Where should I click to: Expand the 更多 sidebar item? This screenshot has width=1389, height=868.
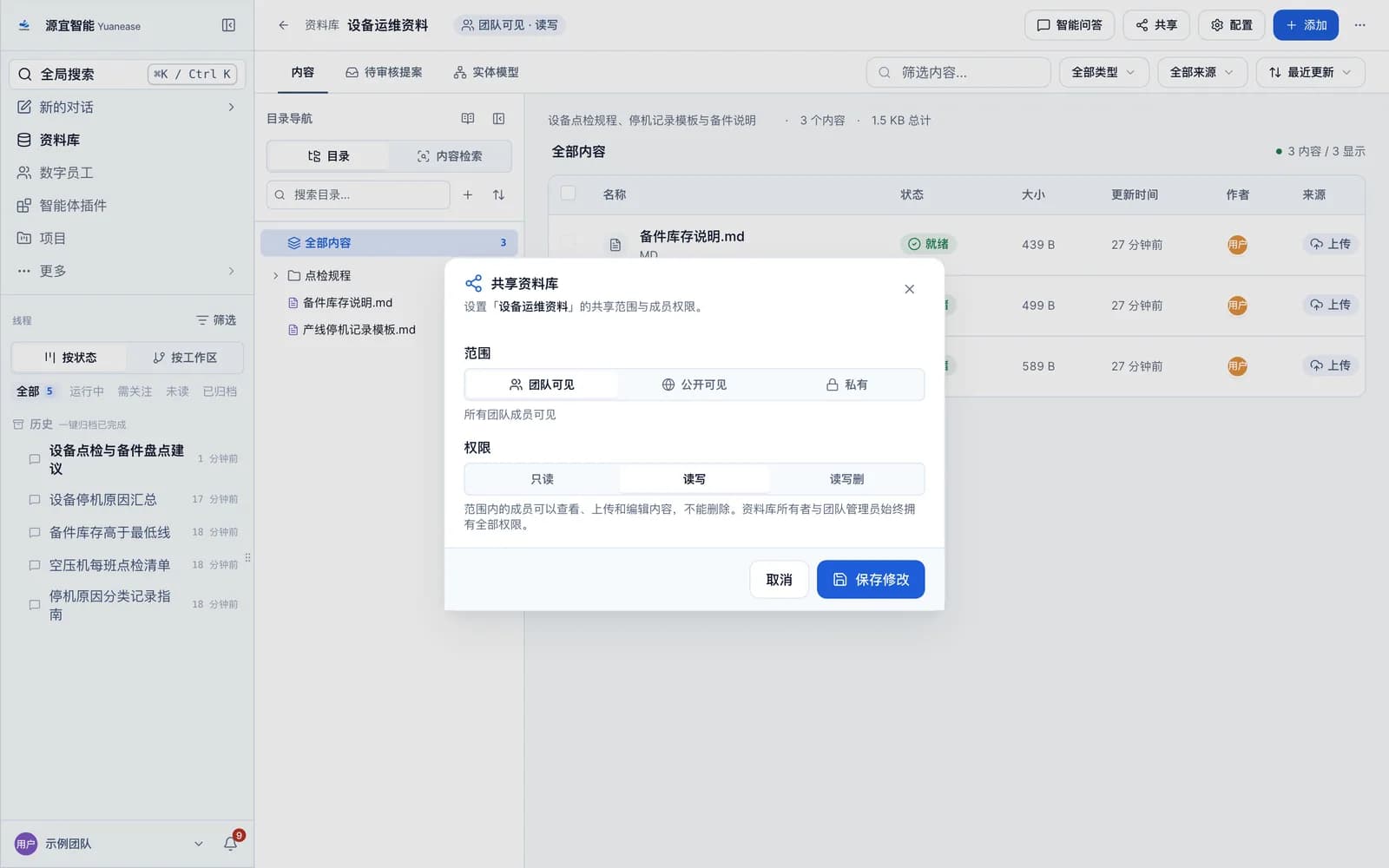(x=127, y=271)
